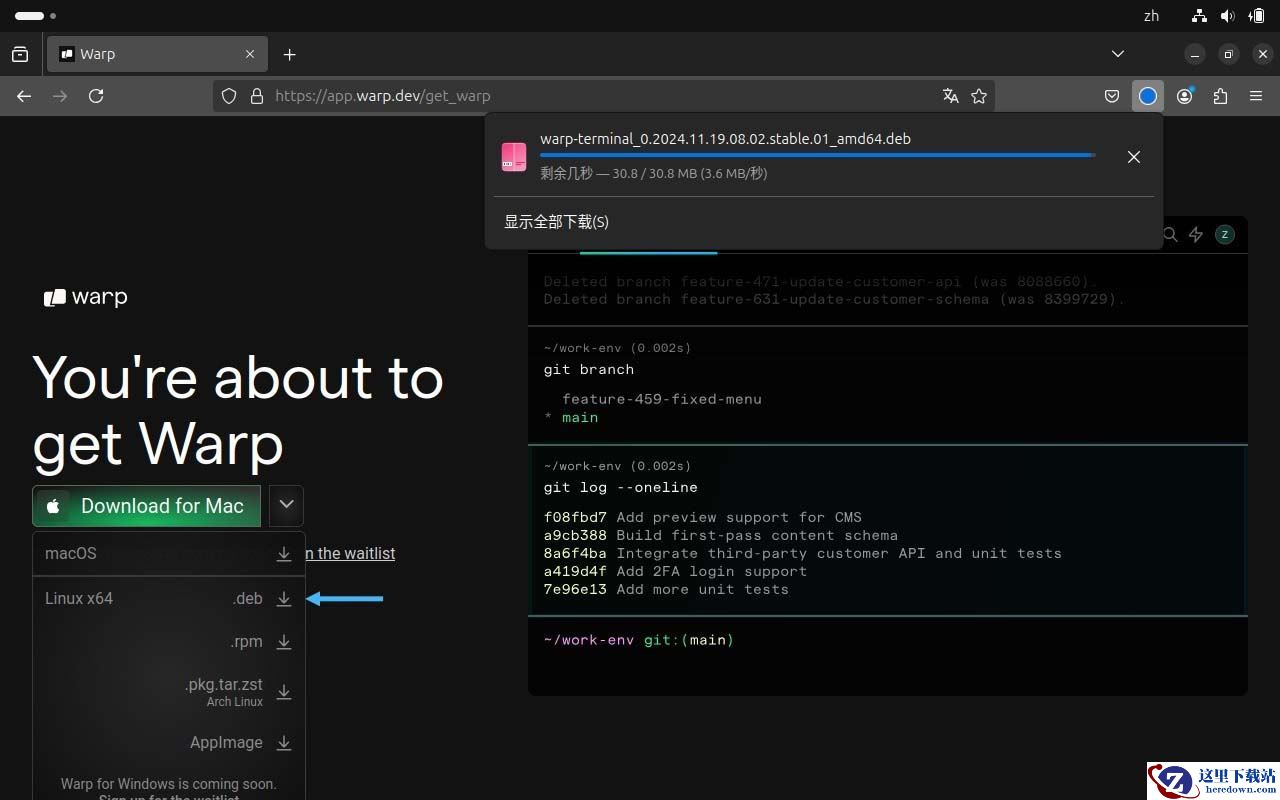This screenshot has width=1280, height=800.
Task: Select the Linux x64 label
Action: (79, 599)
